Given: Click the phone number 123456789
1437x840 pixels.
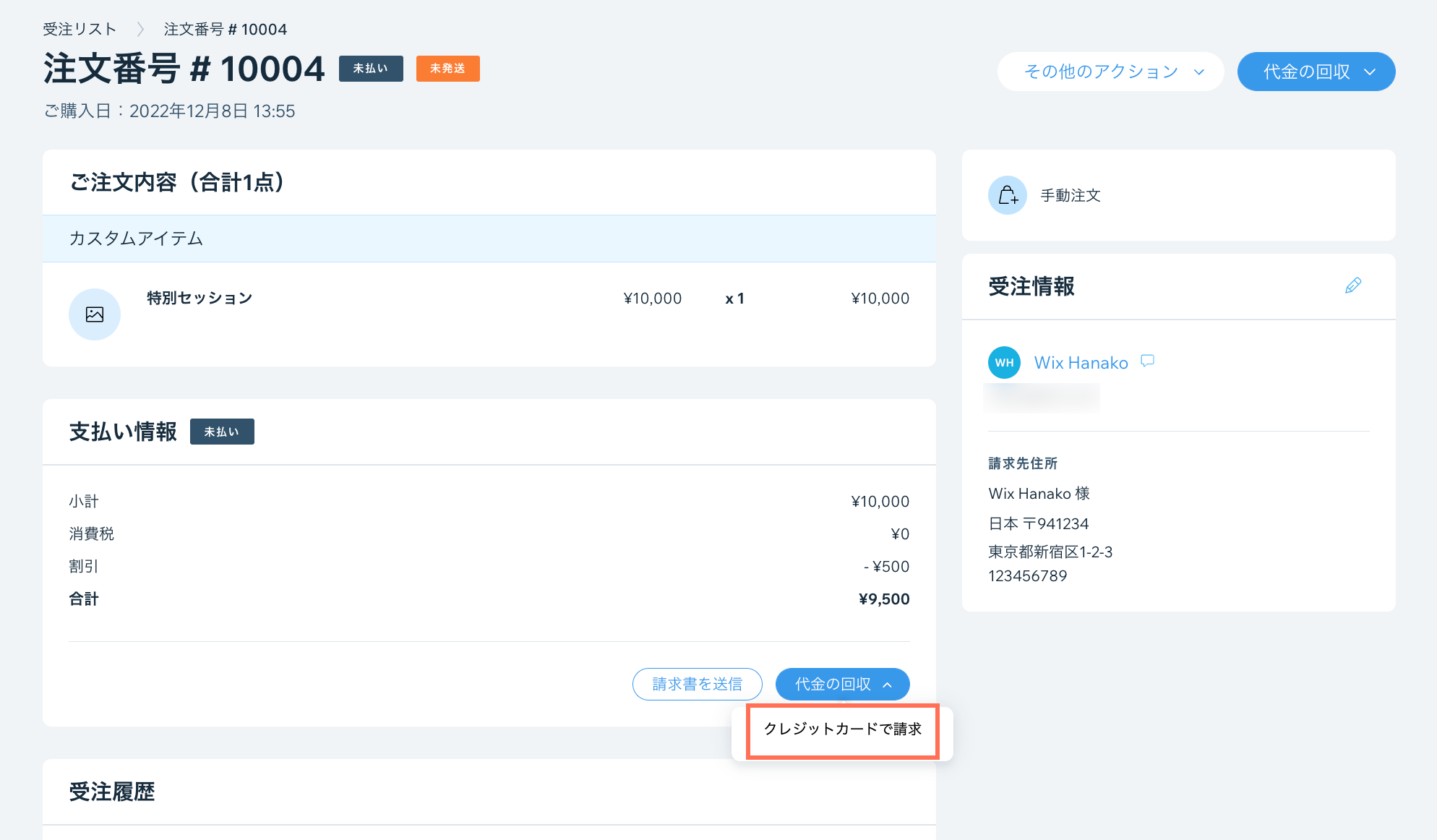Looking at the screenshot, I should tap(1028, 575).
